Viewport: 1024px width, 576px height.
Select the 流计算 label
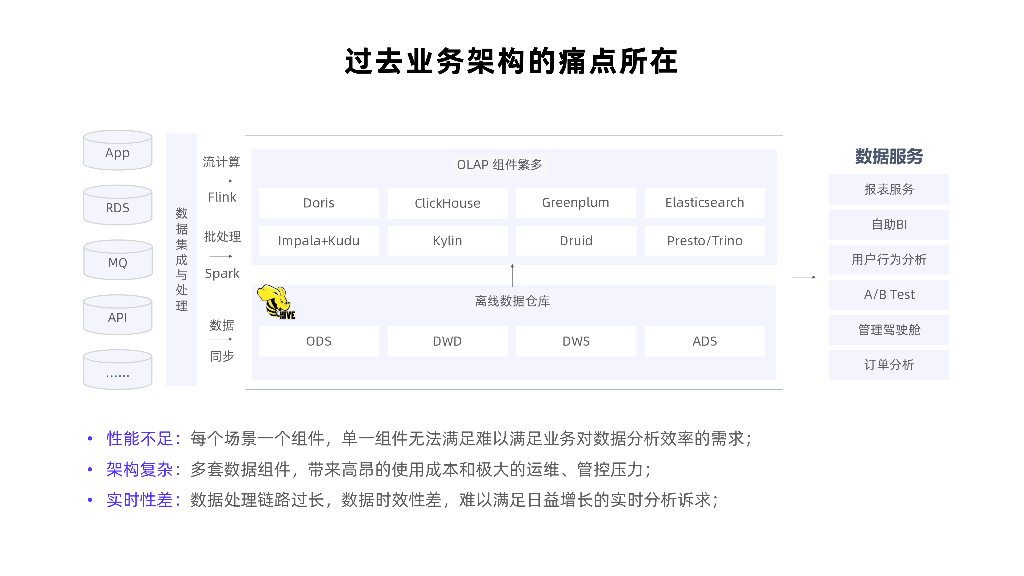click(x=221, y=162)
